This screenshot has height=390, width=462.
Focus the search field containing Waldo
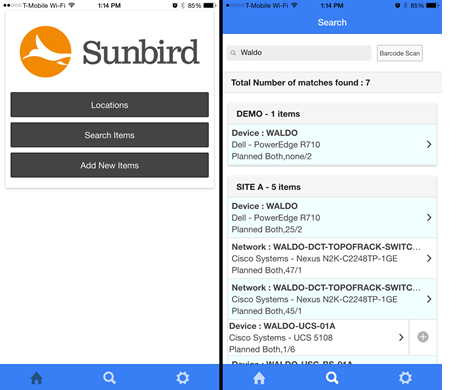(299, 53)
